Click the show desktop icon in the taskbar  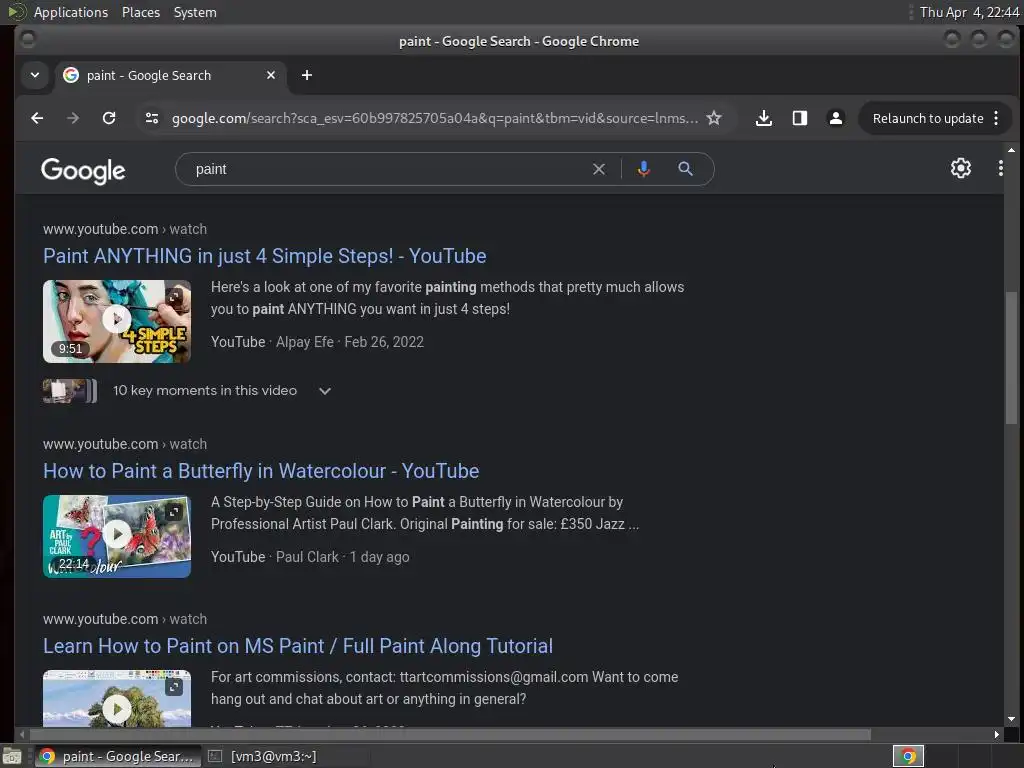coord(12,756)
